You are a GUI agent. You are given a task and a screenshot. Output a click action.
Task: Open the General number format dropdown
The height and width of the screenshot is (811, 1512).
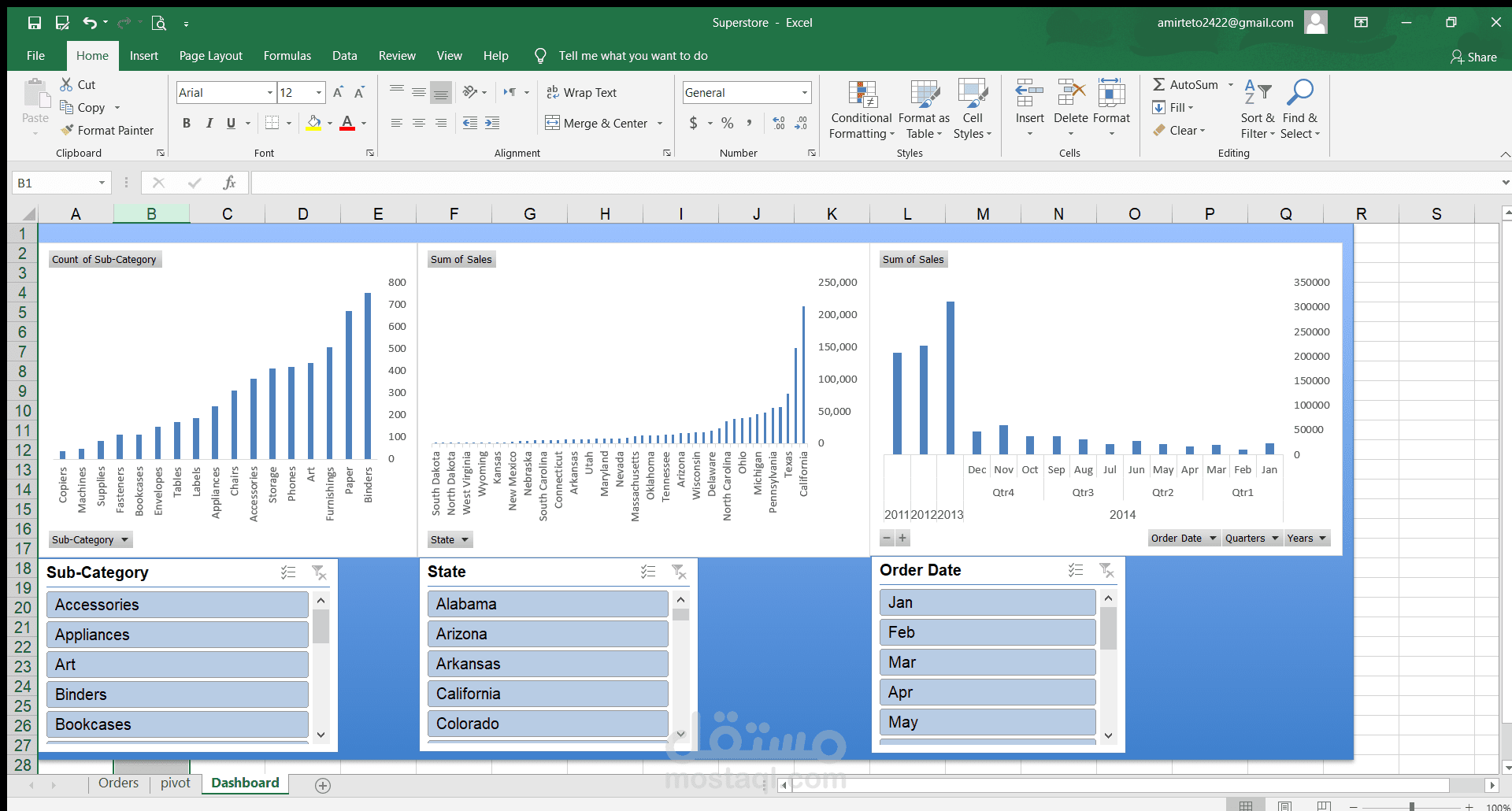click(x=805, y=93)
